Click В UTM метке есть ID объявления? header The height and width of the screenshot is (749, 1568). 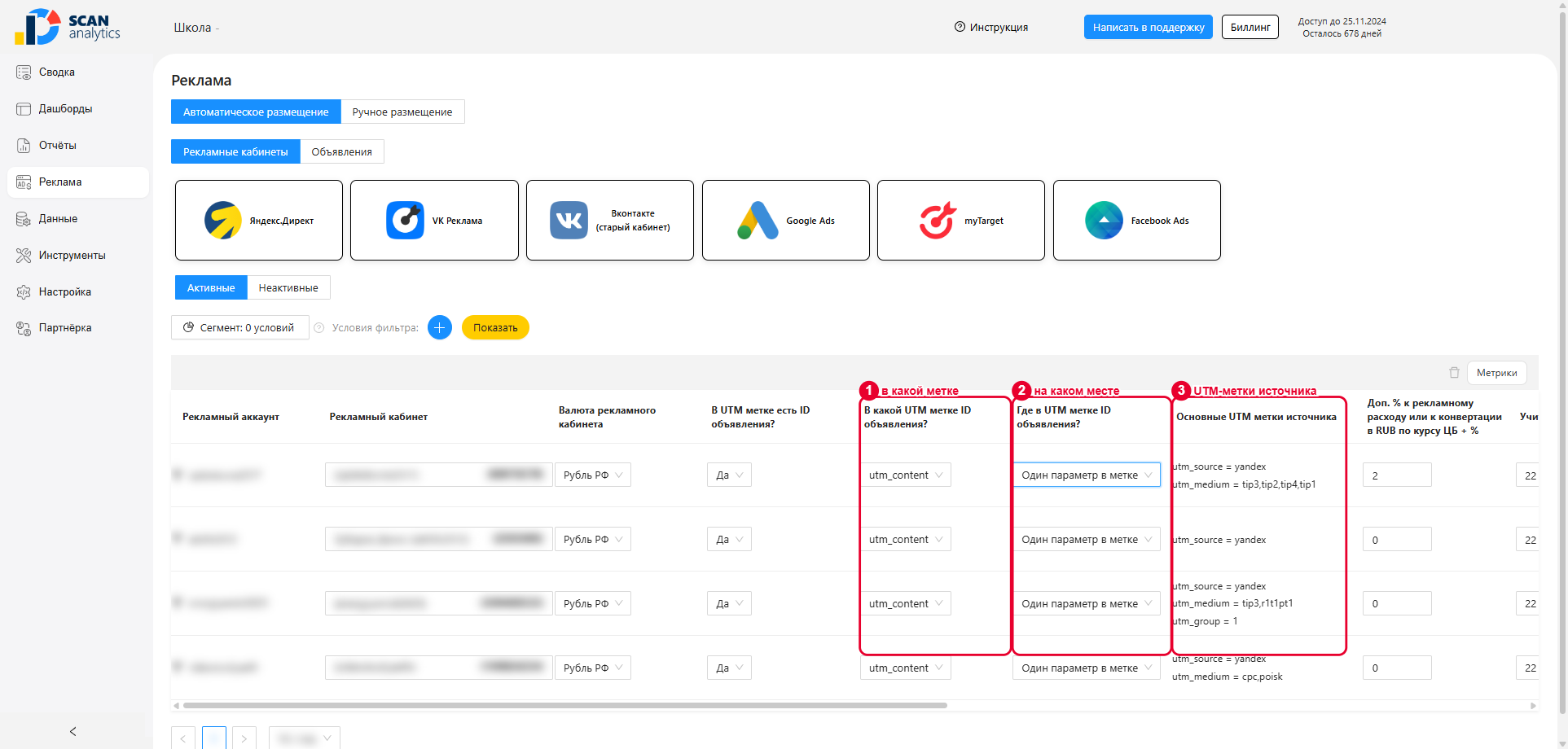click(x=761, y=417)
